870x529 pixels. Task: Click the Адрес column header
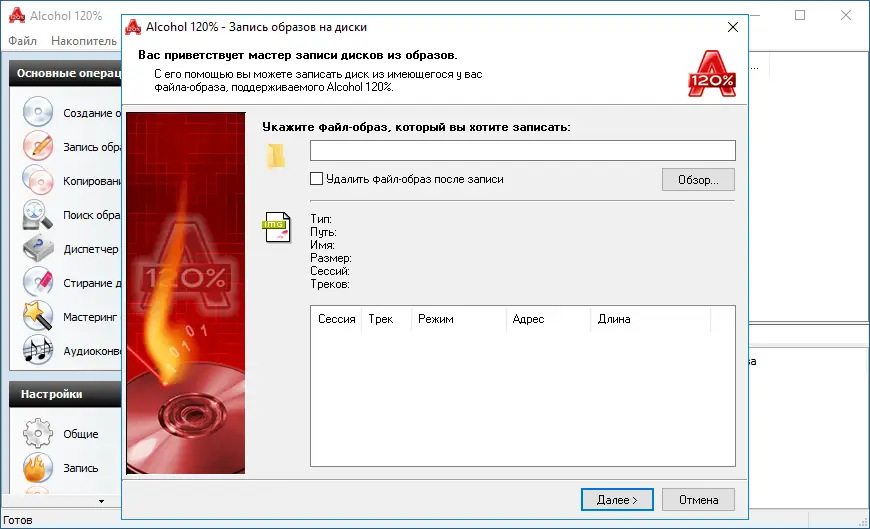coord(548,319)
